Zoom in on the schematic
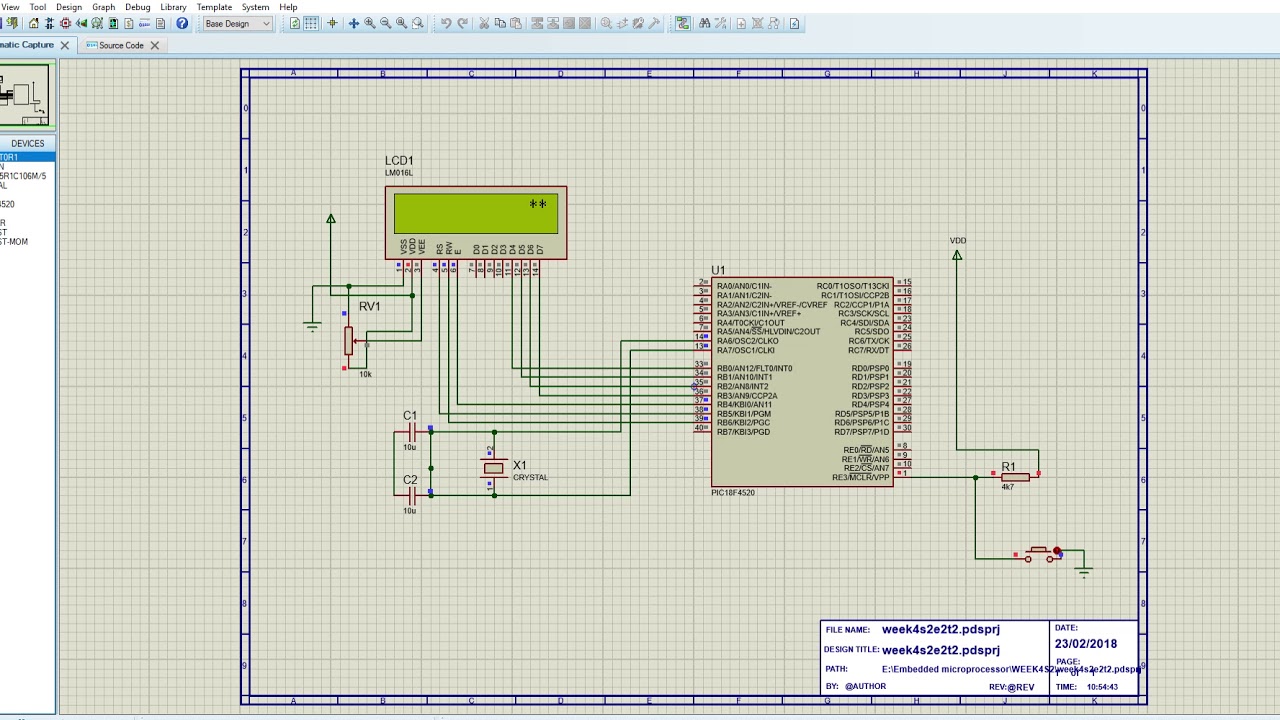Screen dimensions: 1280x720 [369, 23]
